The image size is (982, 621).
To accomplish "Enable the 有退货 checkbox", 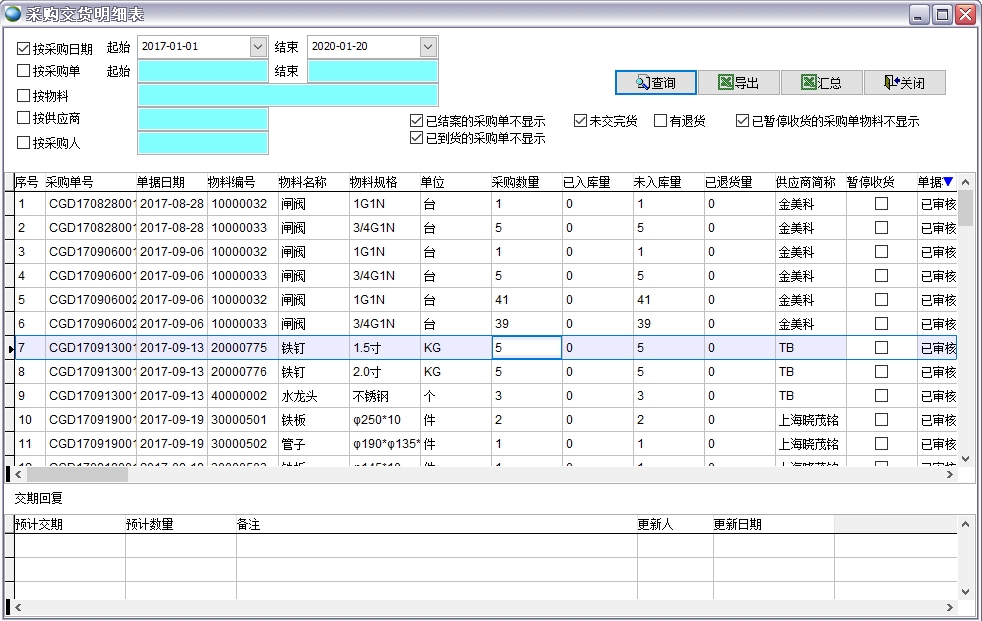I will [x=660, y=121].
